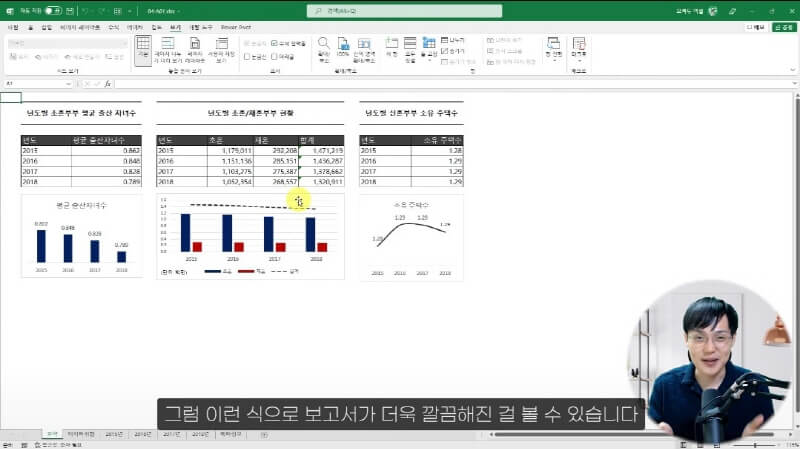Screen dimensions: 800x449
Task: Expand the Name Box dropdown
Action: coord(68,84)
